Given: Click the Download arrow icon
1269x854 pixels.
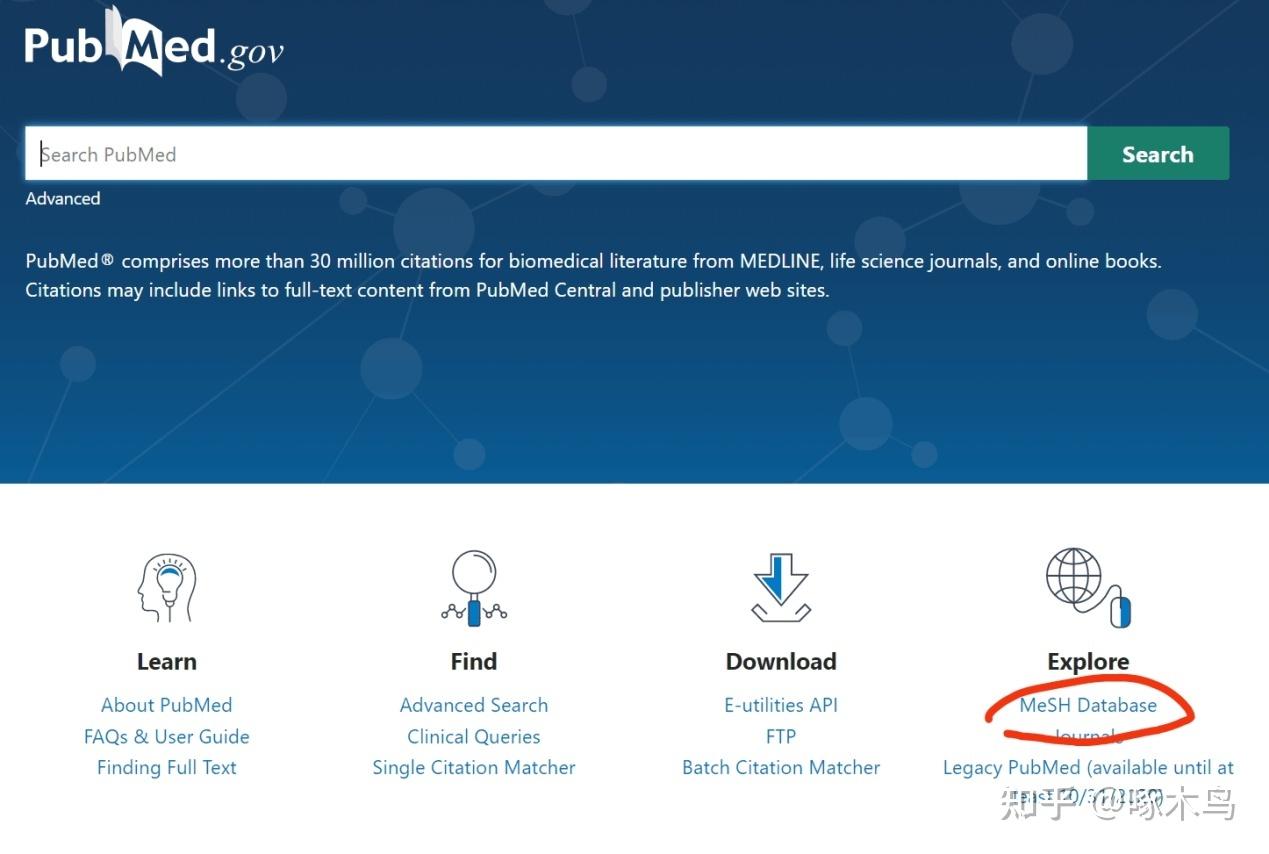Looking at the screenshot, I should click(781, 587).
